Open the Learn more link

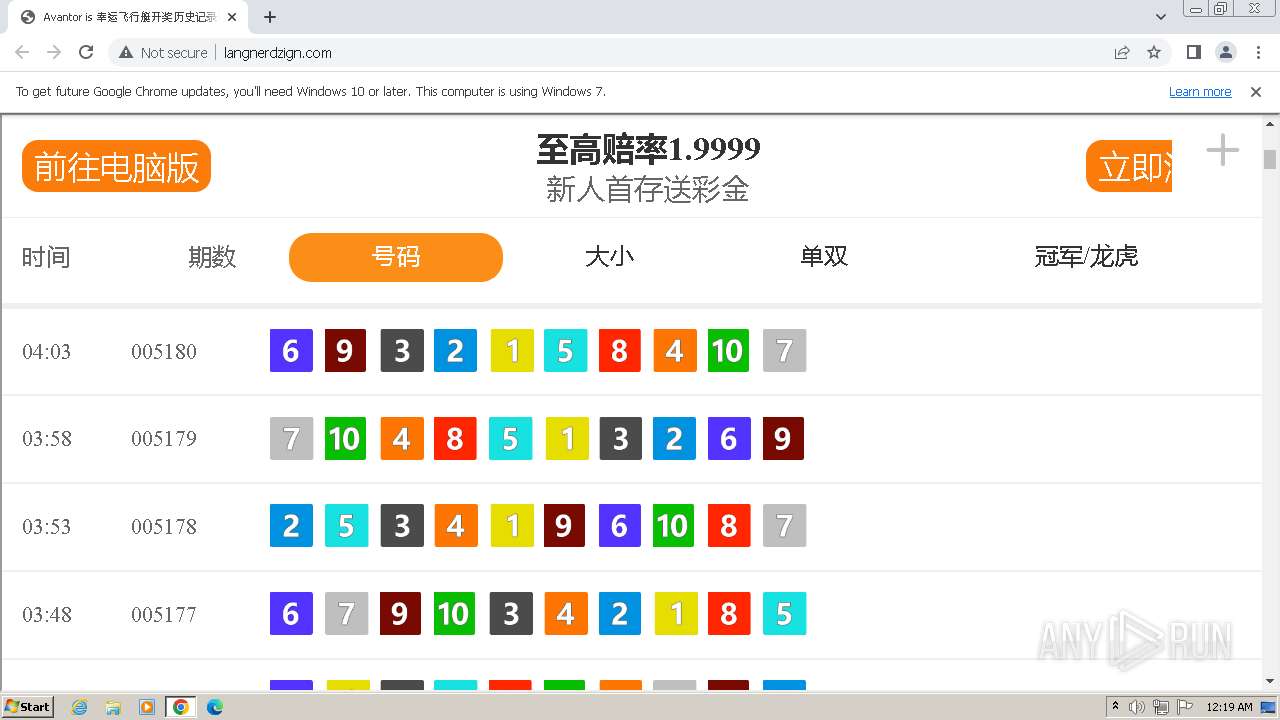(x=1200, y=91)
